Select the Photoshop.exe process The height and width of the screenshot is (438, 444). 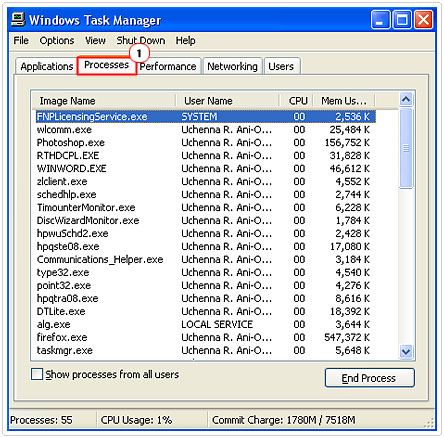tap(206, 143)
